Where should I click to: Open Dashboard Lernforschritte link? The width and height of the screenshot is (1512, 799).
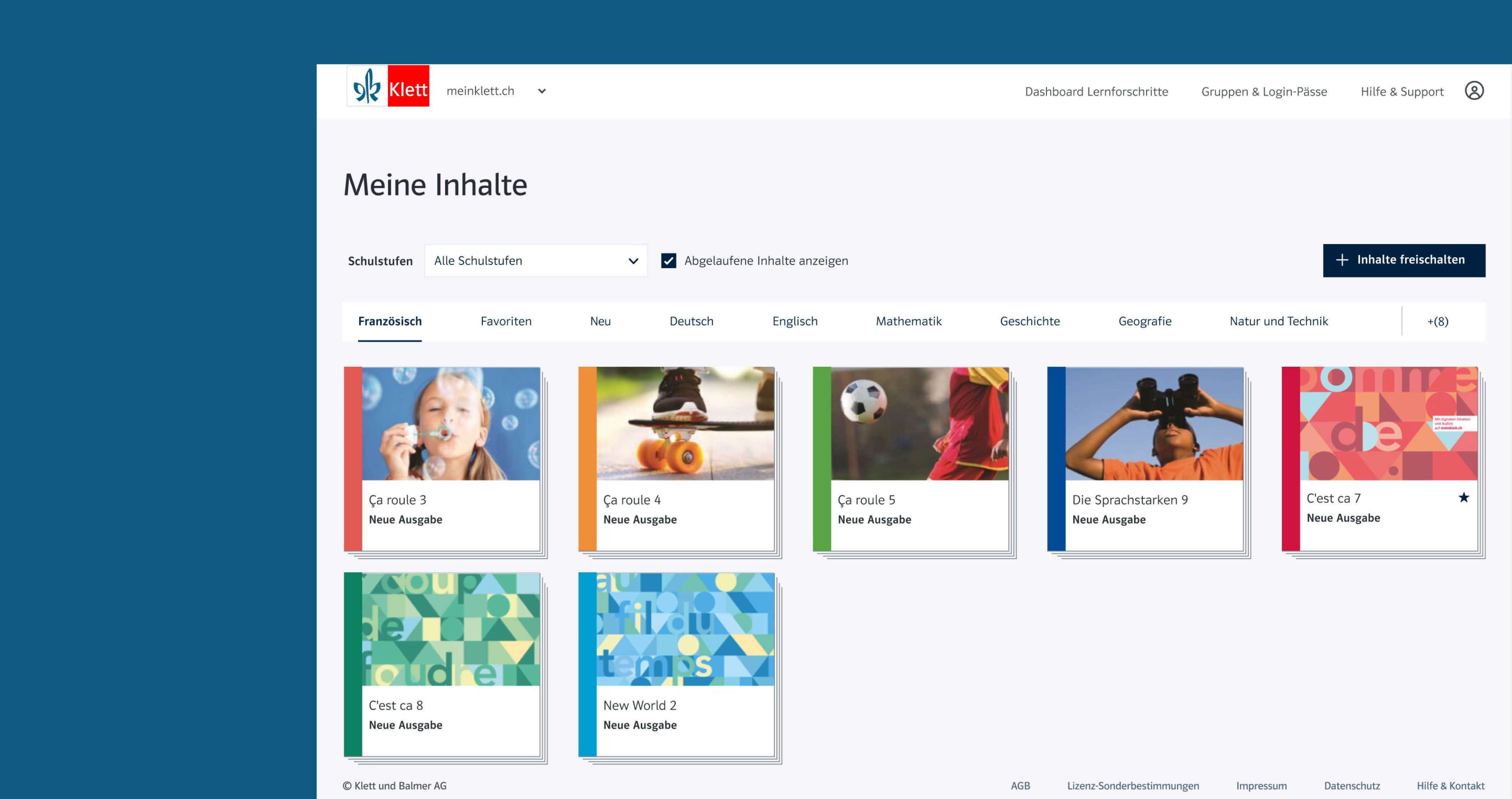click(x=1096, y=92)
